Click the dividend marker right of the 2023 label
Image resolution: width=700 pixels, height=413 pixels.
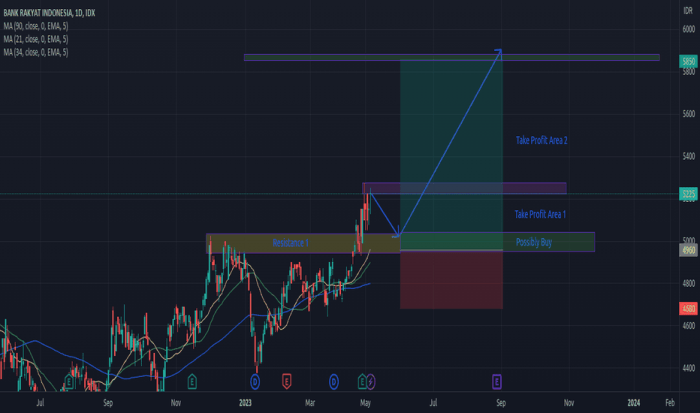[255, 381]
